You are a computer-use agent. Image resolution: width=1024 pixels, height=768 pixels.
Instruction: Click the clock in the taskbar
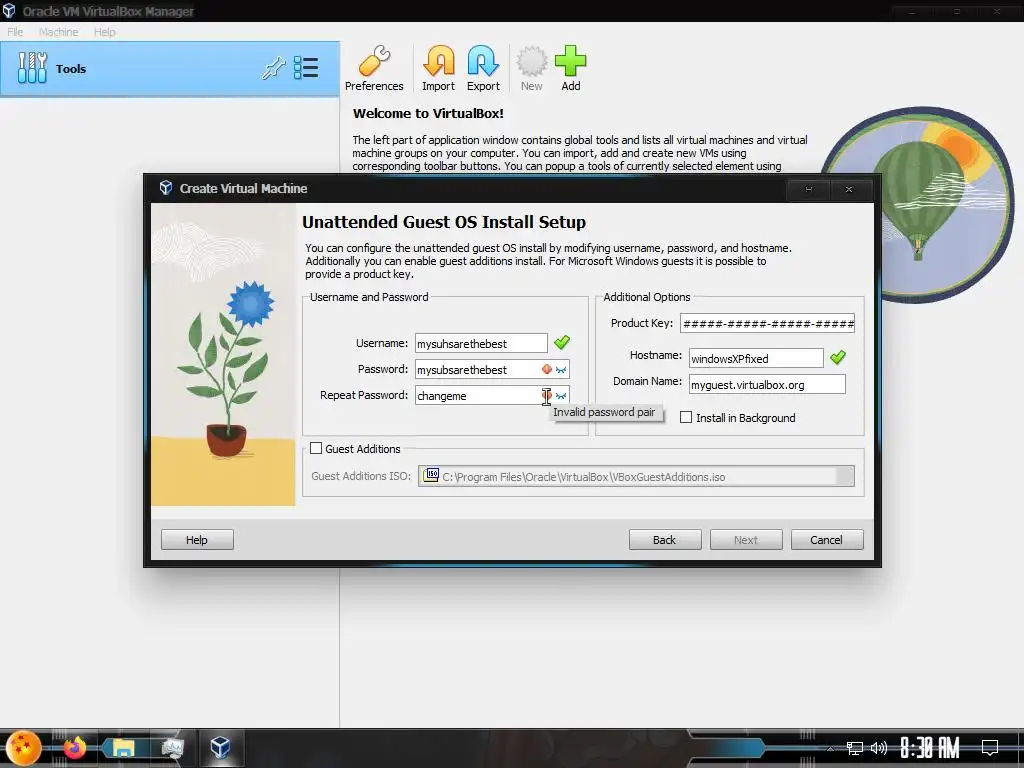tap(929, 747)
